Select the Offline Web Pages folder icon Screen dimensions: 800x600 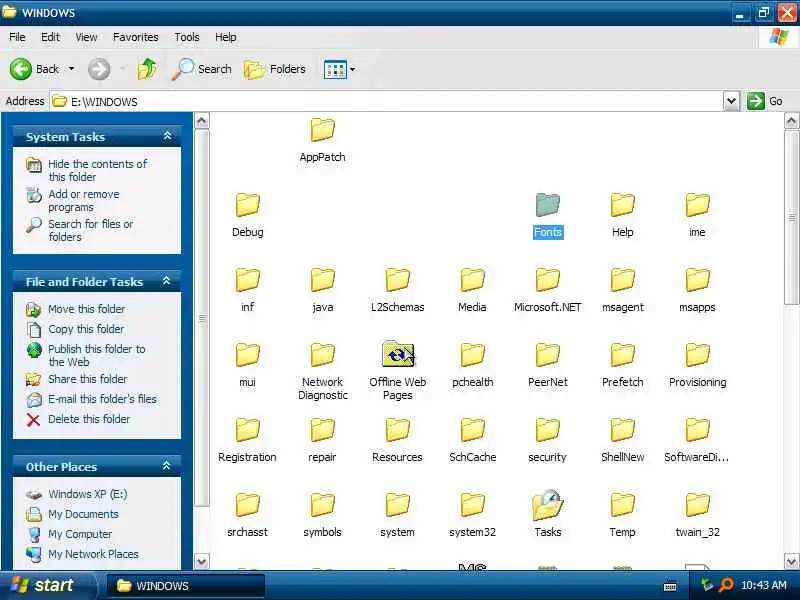pos(398,354)
